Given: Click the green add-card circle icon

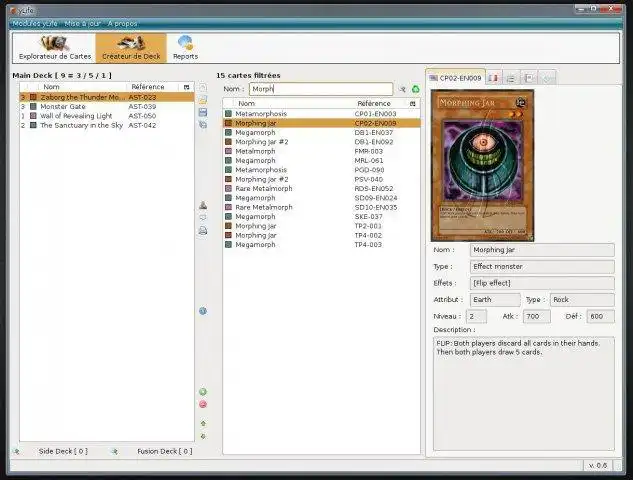Looking at the screenshot, I should (203, 392).
